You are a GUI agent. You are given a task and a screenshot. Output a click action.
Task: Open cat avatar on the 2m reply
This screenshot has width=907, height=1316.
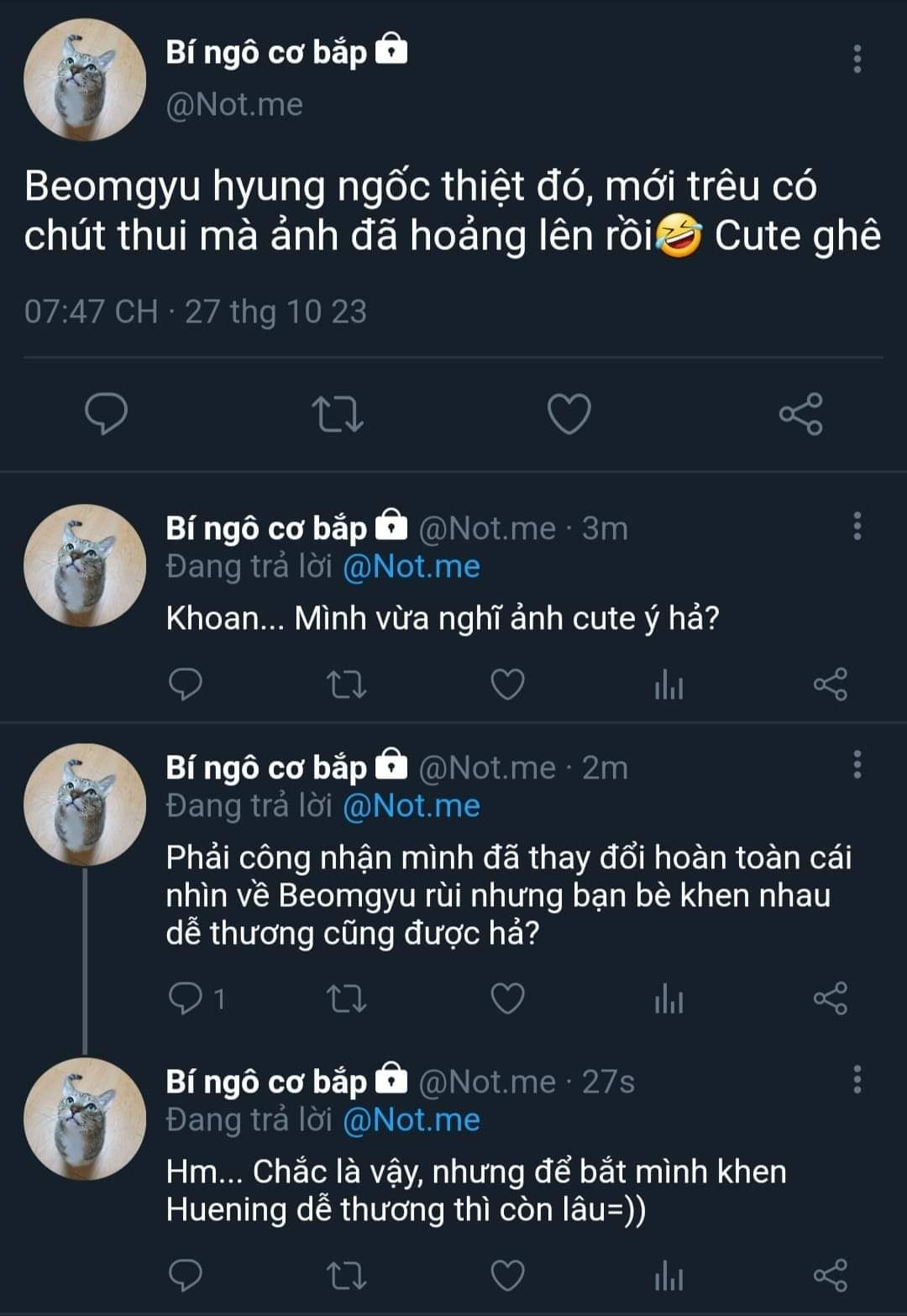85,805
